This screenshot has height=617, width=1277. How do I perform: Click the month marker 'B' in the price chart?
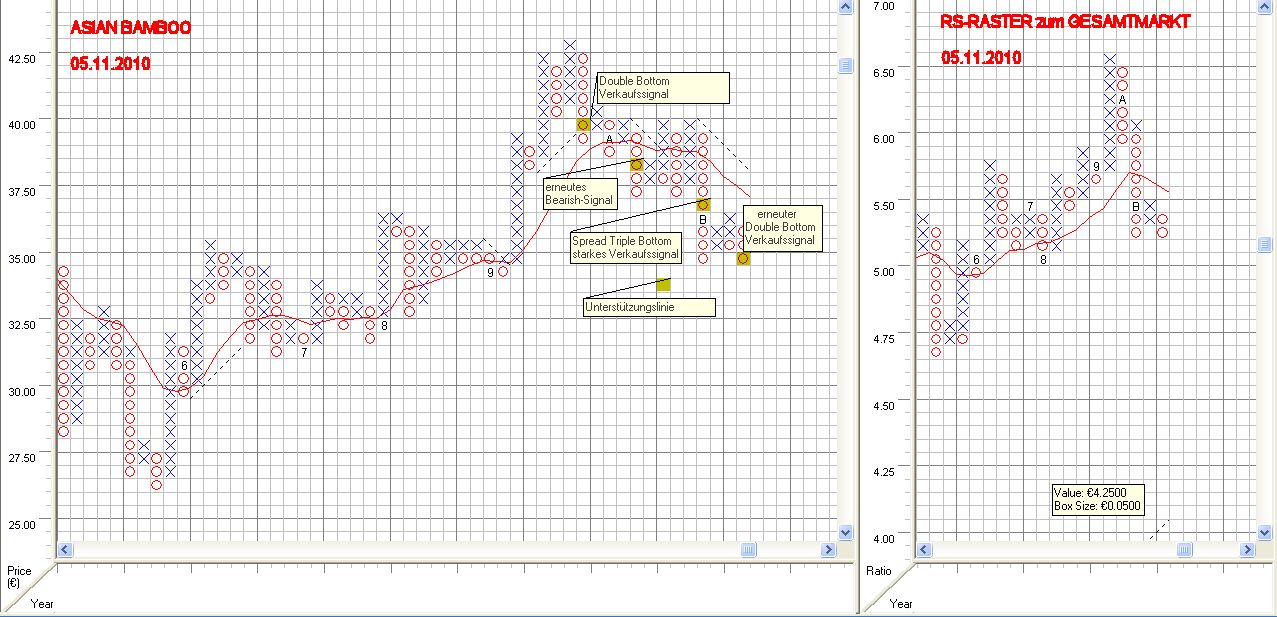coord(703,219)
